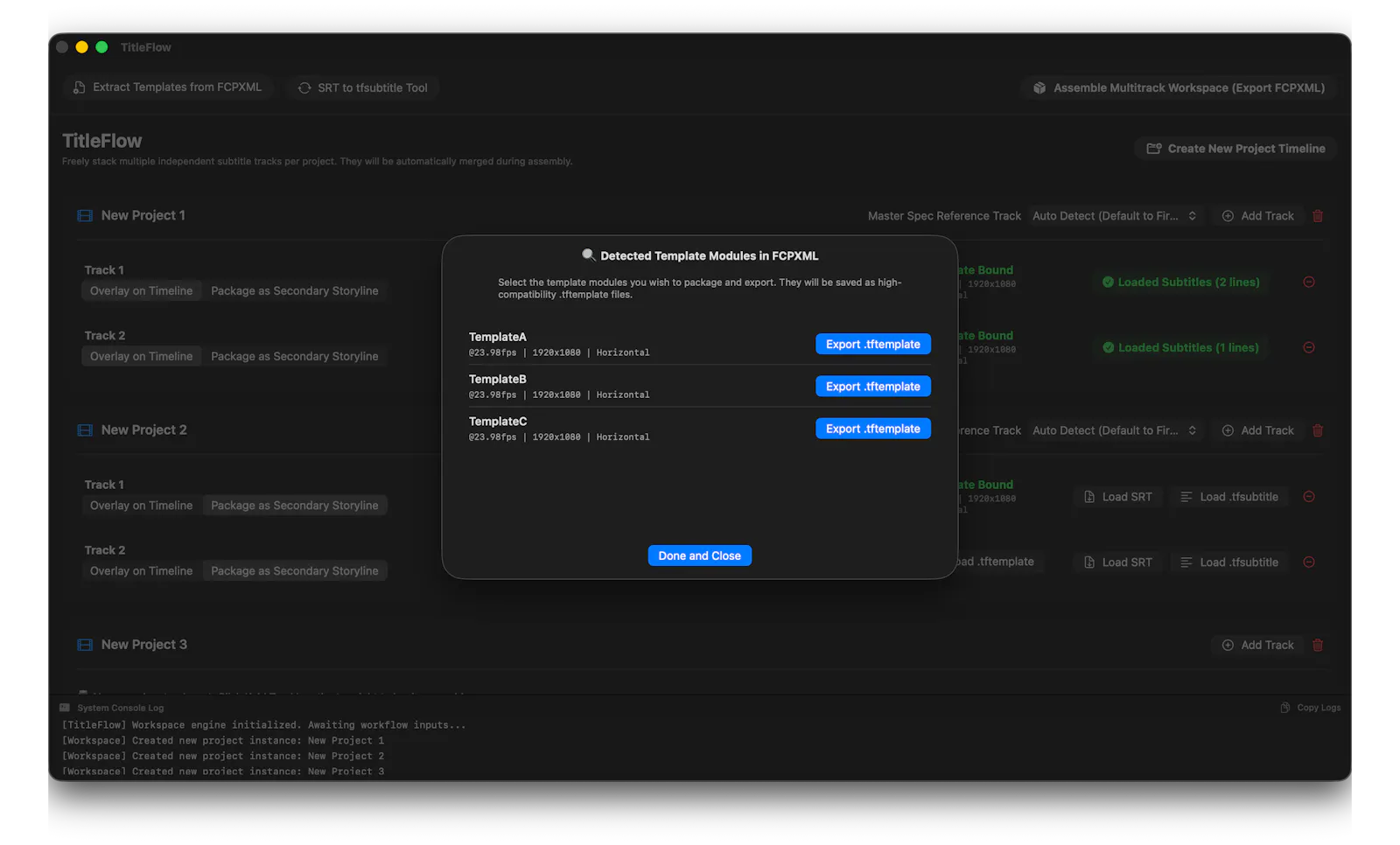
Task: Select TemplateA name in list
Action: (x=498, y=337)
